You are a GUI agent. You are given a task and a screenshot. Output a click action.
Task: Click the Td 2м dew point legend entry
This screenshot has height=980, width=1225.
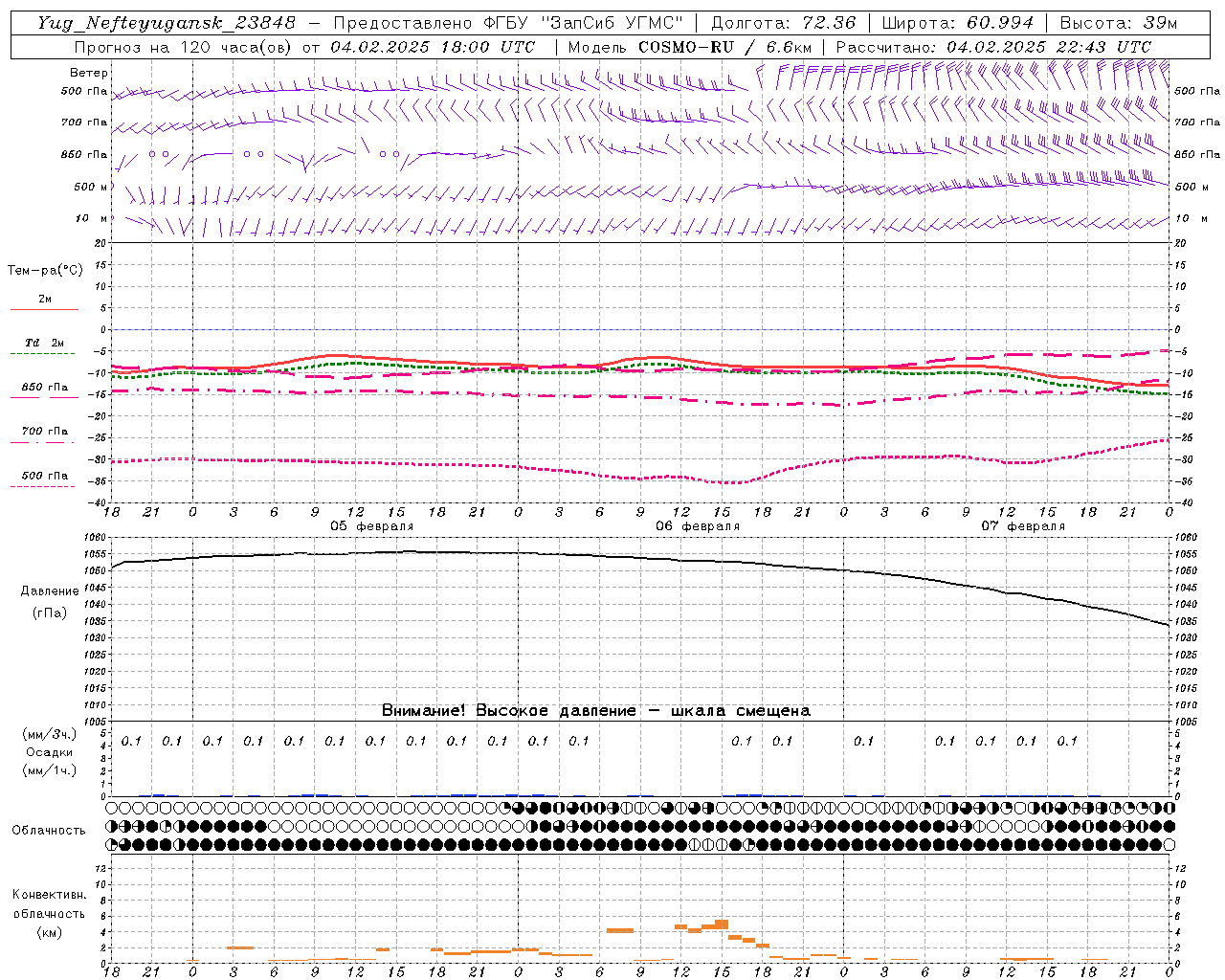(45, 343)
